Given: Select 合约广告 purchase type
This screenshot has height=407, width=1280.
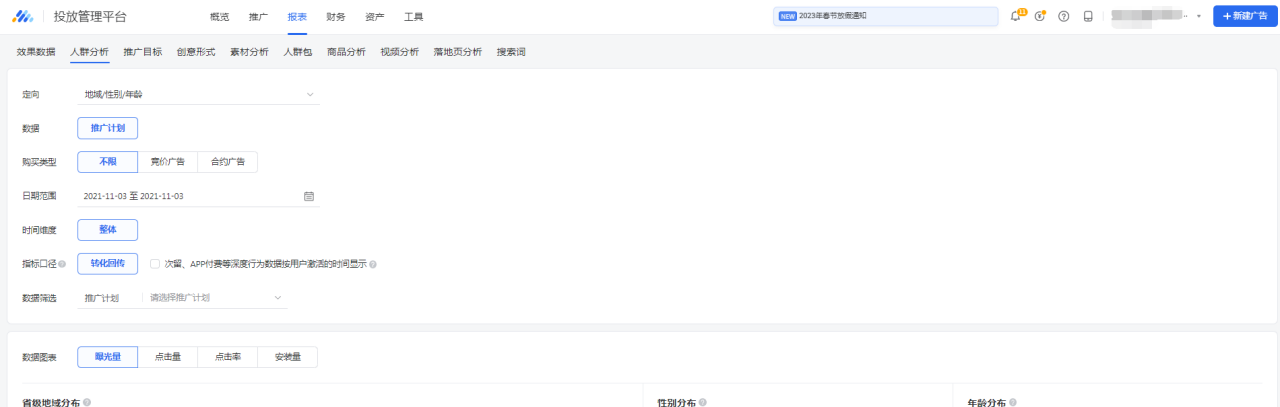Looking at the screenshot, I should (x=228, y=162).
